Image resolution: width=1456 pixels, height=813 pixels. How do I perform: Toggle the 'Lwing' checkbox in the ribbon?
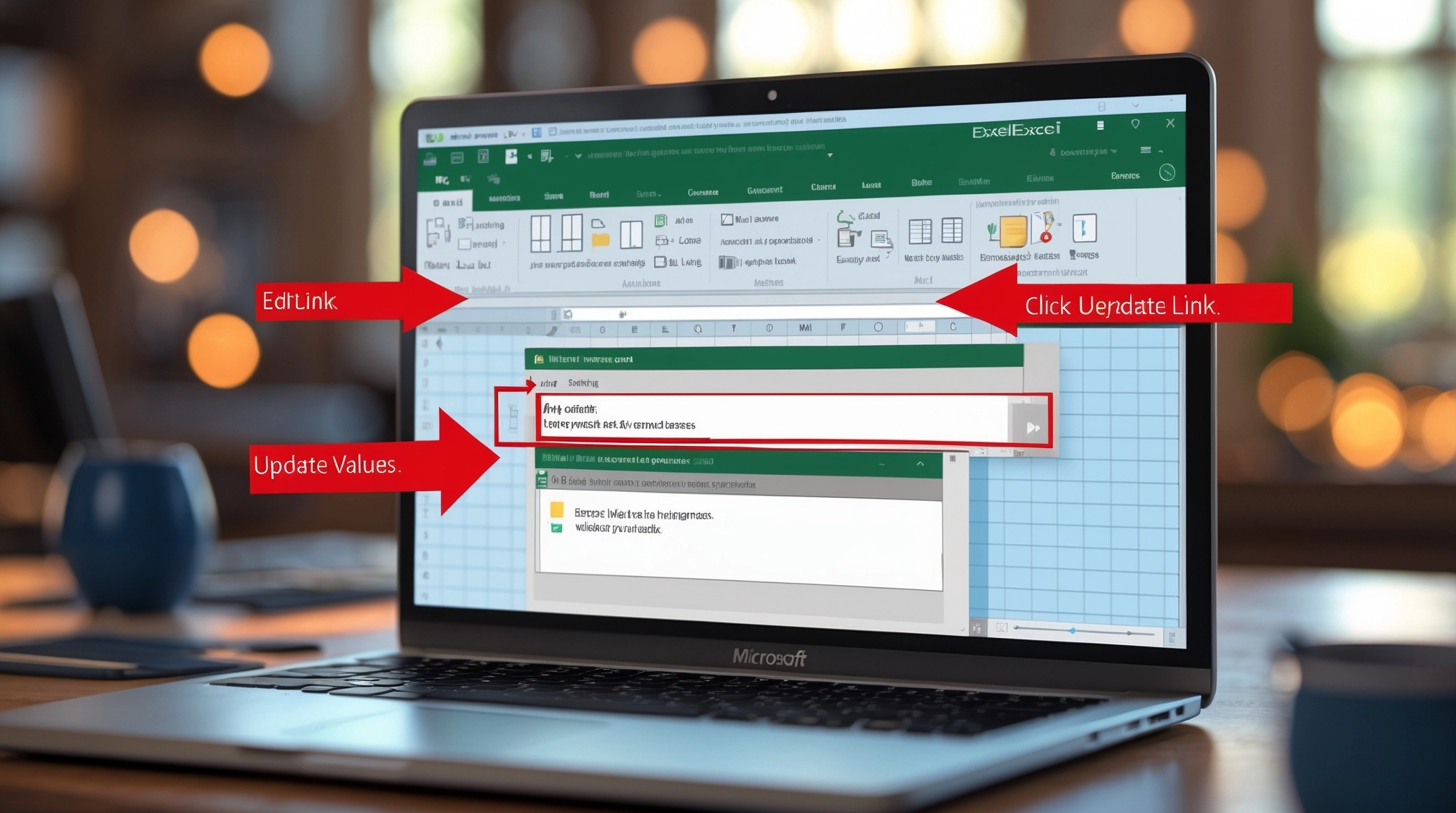660,263
